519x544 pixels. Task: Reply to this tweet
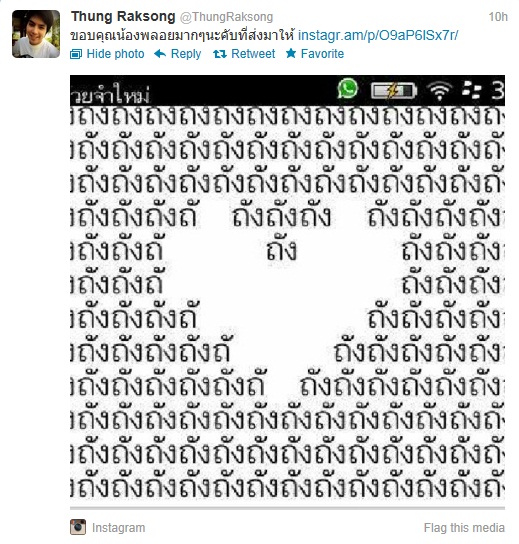click(x=186, y=54)
